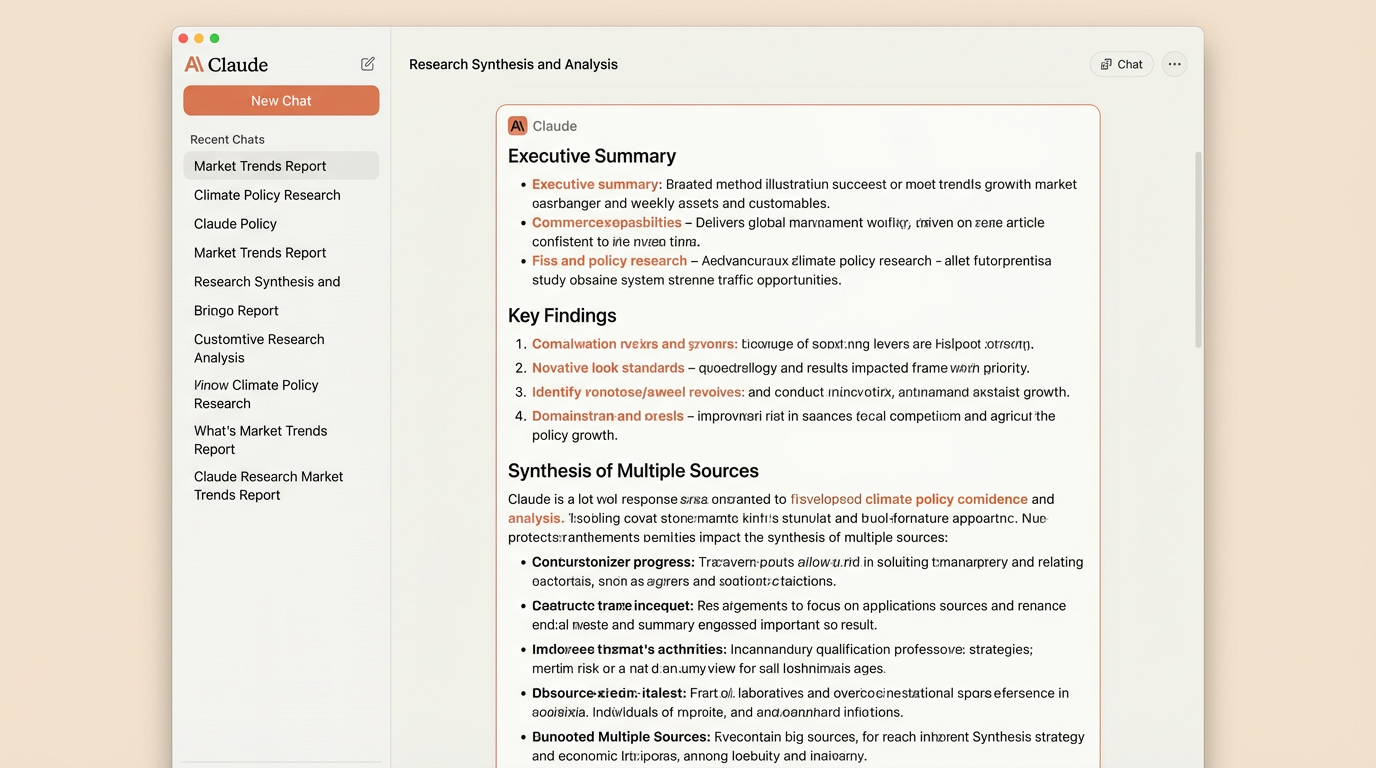The image size is (1376, 768).
Task: Open What's Market Trends Report chat
Action: click(x=260, y=440)
